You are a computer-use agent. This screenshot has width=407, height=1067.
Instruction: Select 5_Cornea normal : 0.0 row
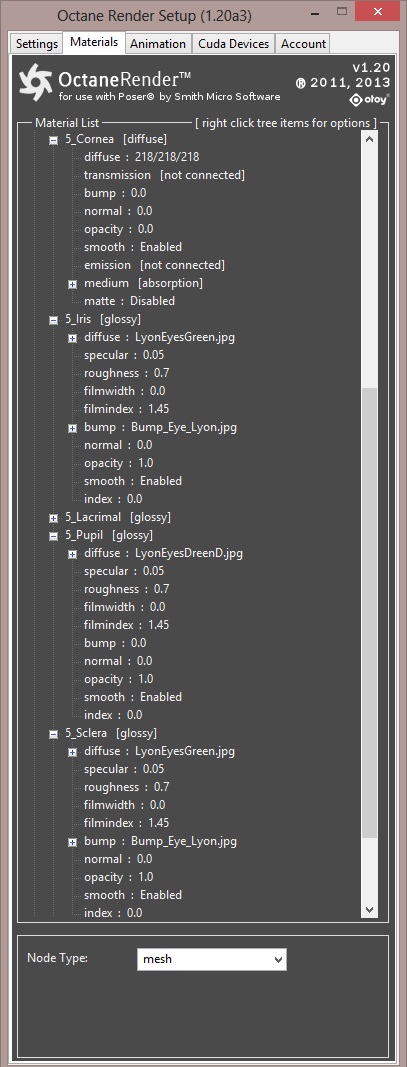[118, 211]
